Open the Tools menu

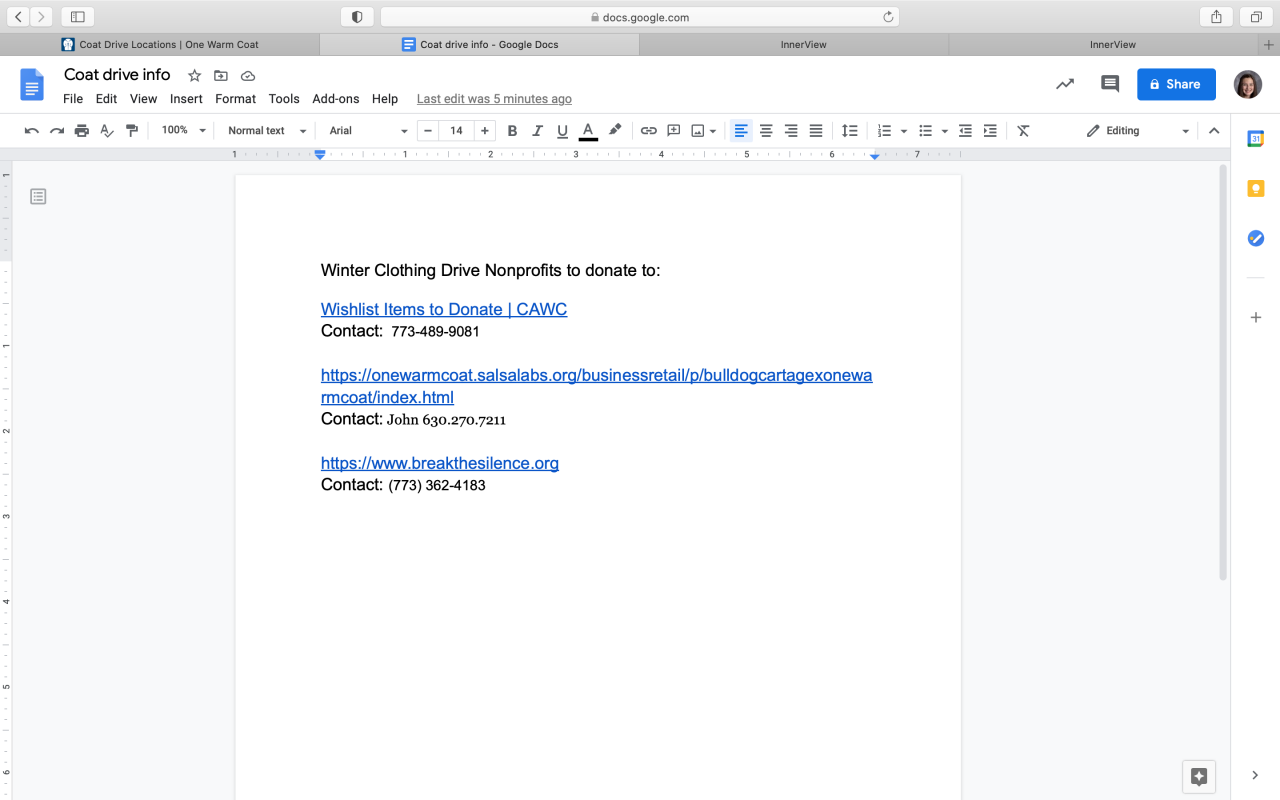tap(284, 99)
